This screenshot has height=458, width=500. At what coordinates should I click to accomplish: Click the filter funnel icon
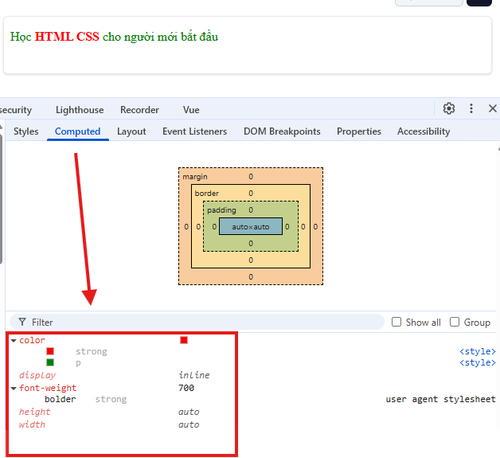coord(22,322)
